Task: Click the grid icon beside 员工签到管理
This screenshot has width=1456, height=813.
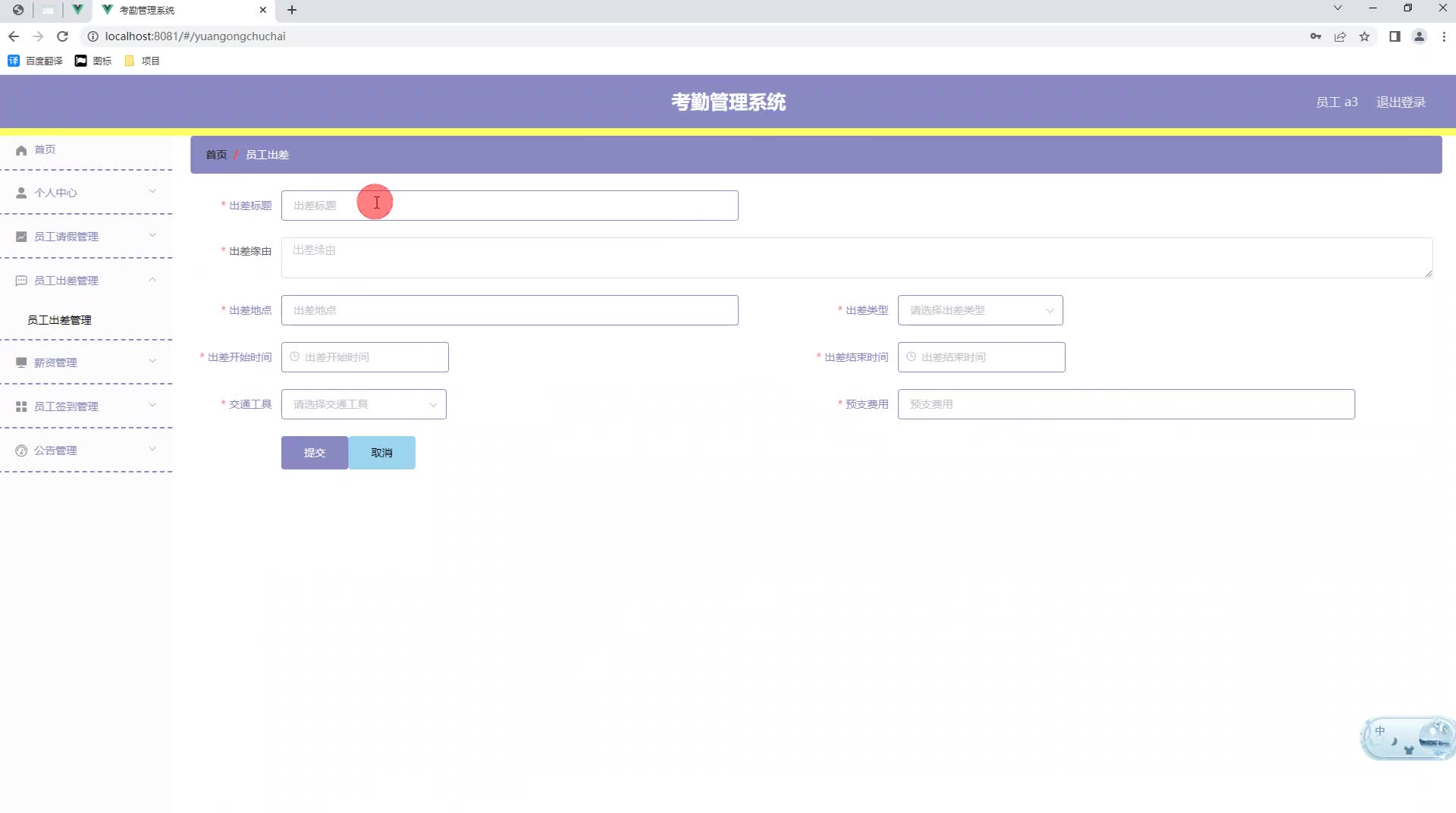Action: click(x=21, y=406)
